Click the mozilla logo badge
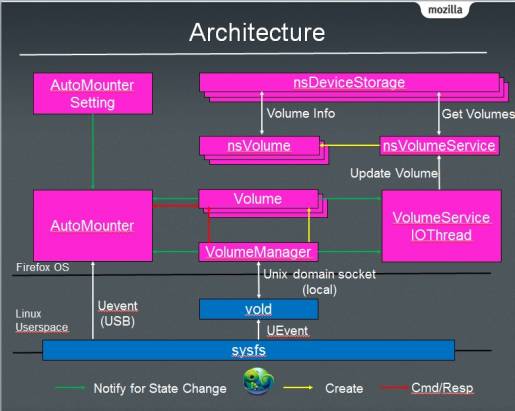Screen dimensions: 515x411 [445, 10]
